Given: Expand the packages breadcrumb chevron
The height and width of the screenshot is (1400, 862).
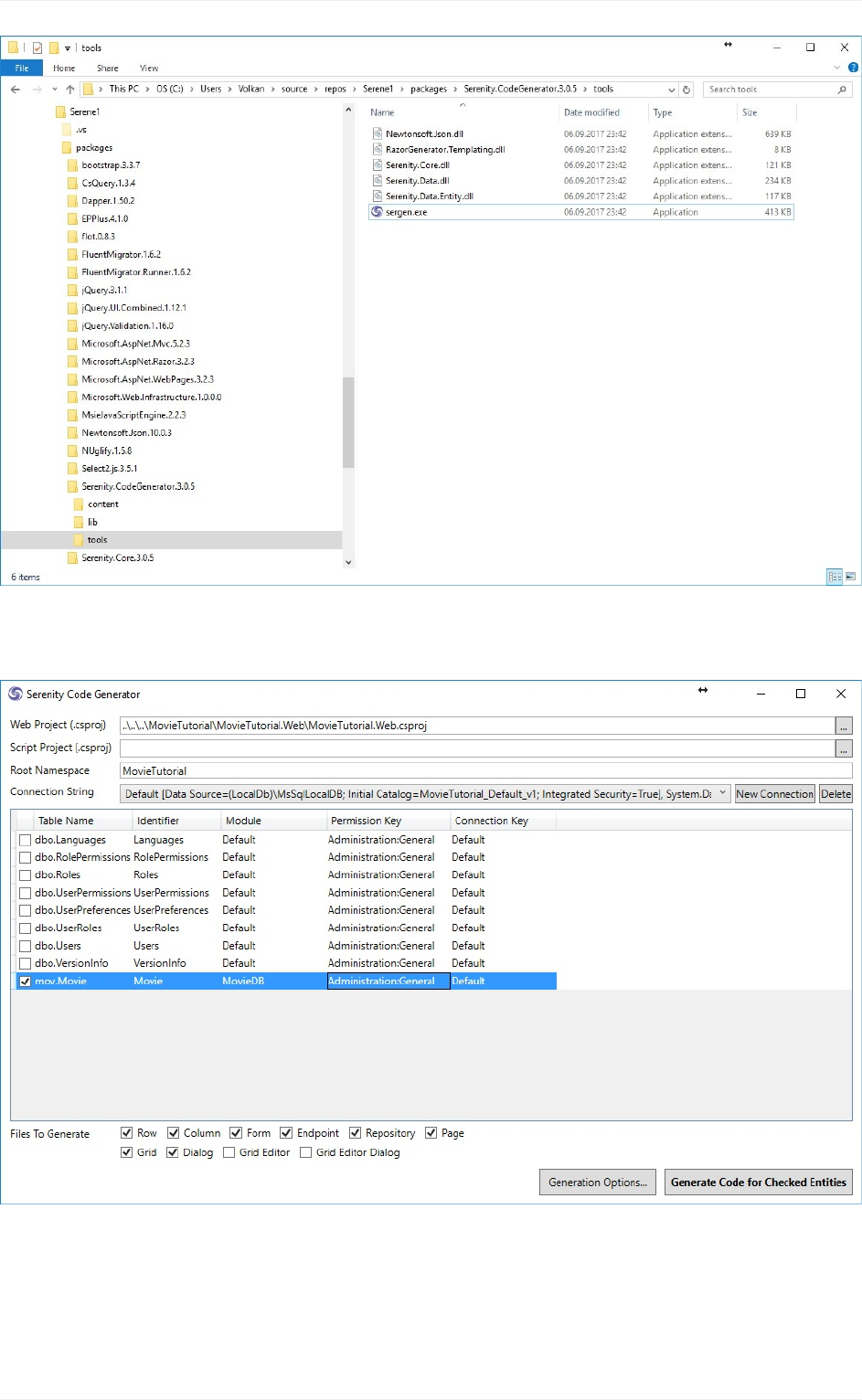Looking at the screenshot, I should pos(455,90).
